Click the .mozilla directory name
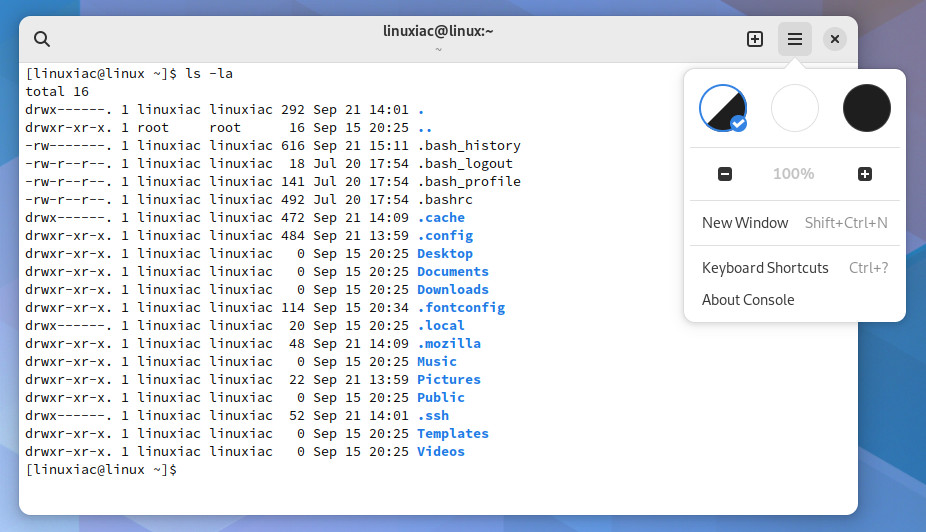Viewport: 926px width, 532px height. pos(449,344)
